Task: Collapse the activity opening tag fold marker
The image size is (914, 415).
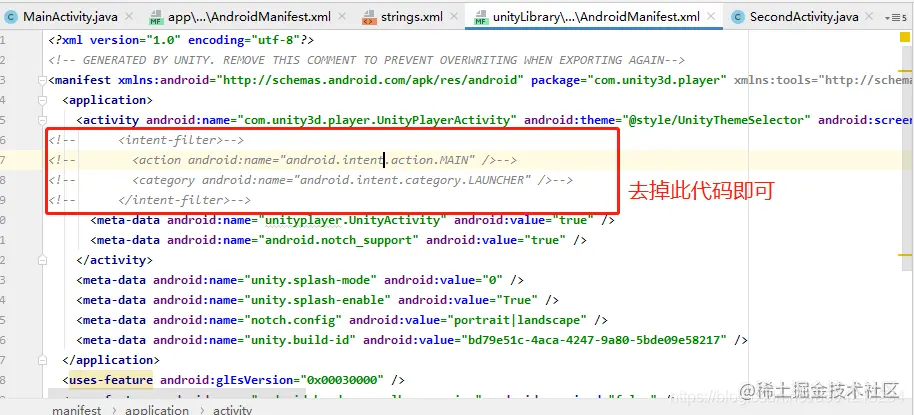Action: point(42,120)
